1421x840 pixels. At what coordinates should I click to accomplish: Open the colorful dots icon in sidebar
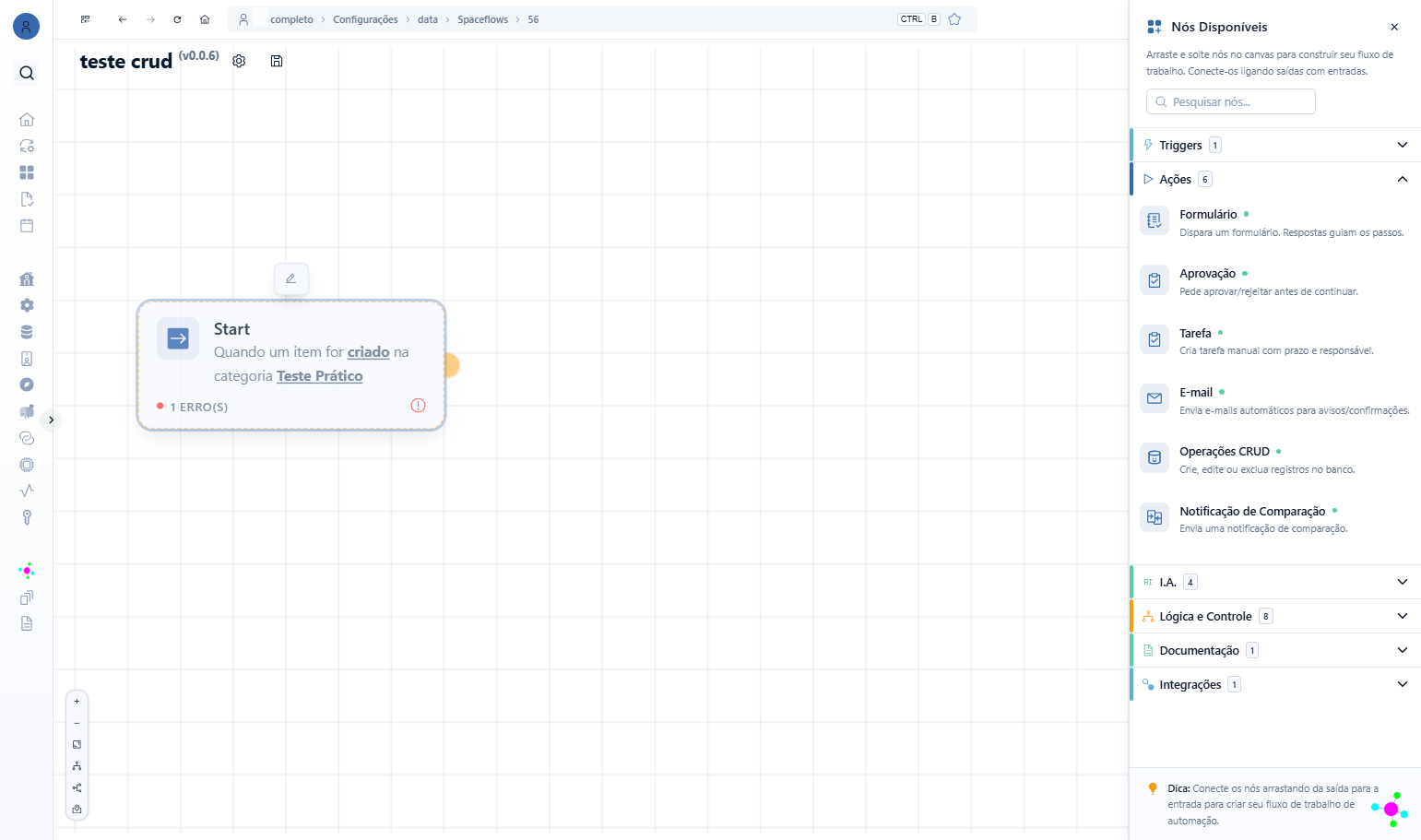(x=27, y=571)
